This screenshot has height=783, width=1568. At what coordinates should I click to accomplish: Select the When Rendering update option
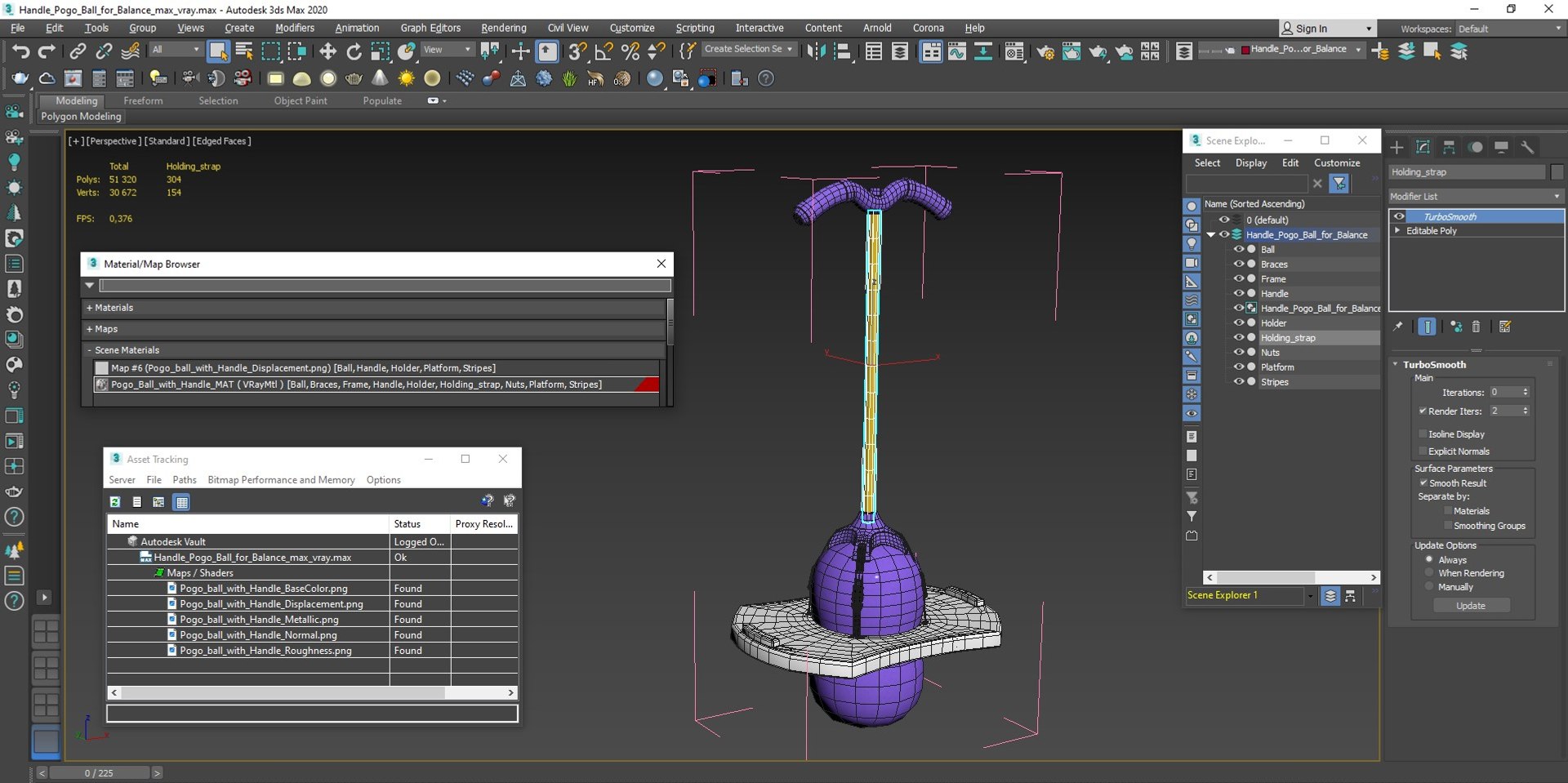click(1429, 573)
